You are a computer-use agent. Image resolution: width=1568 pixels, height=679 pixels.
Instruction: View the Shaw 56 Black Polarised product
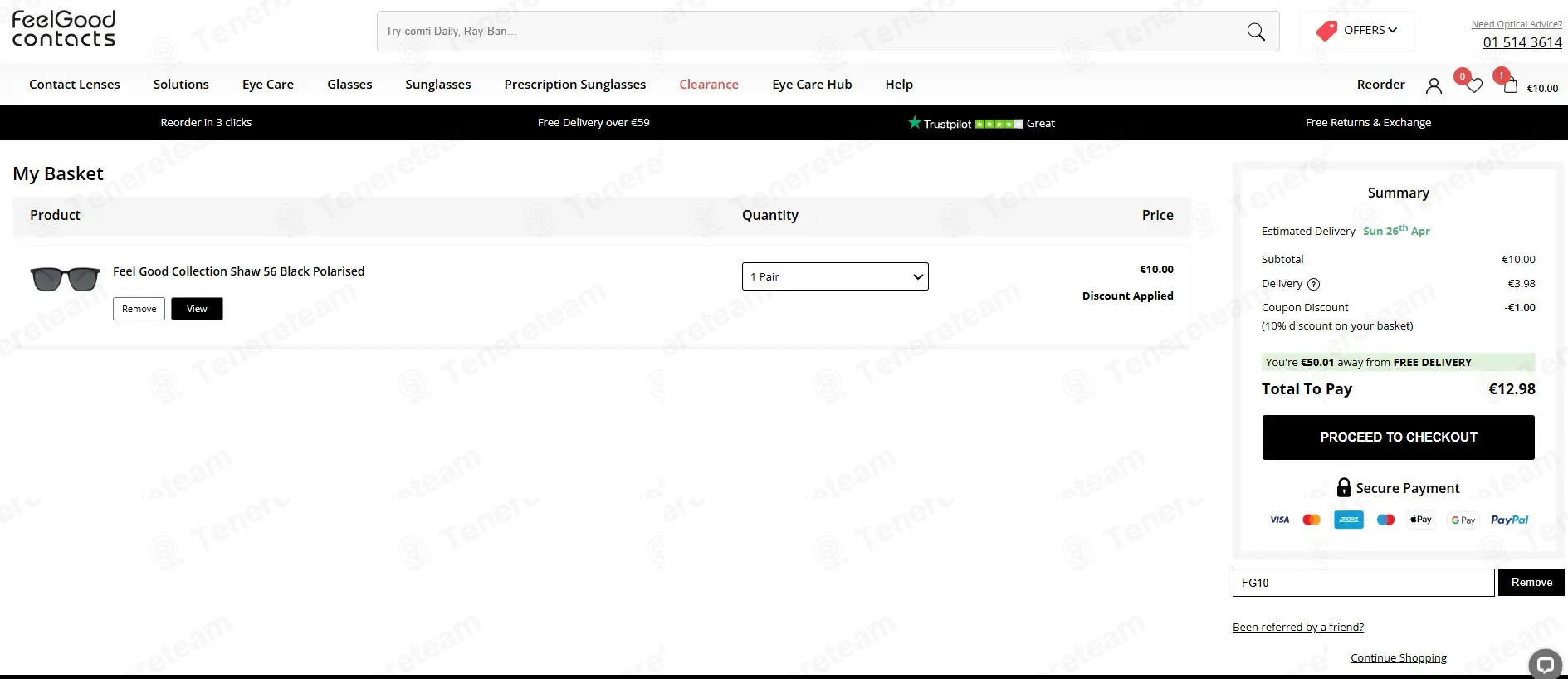197,309
